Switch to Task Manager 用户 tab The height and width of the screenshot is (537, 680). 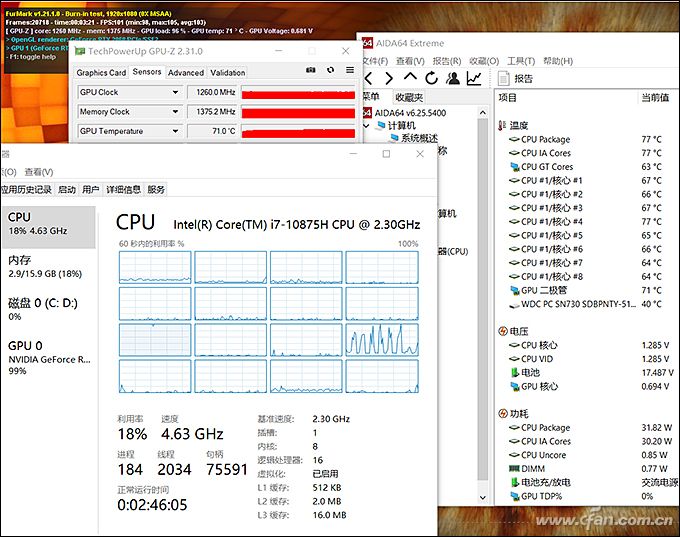90,190
